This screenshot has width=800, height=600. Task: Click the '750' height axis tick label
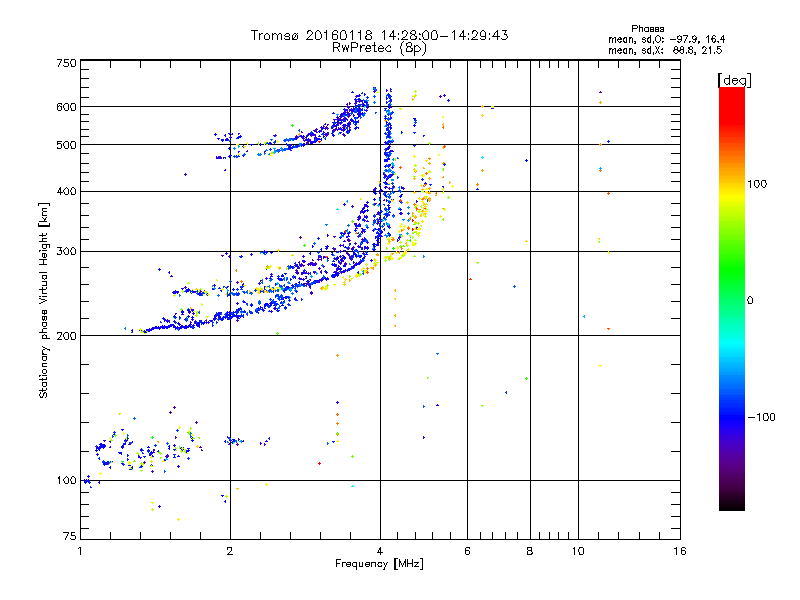(x=66, y=63)
